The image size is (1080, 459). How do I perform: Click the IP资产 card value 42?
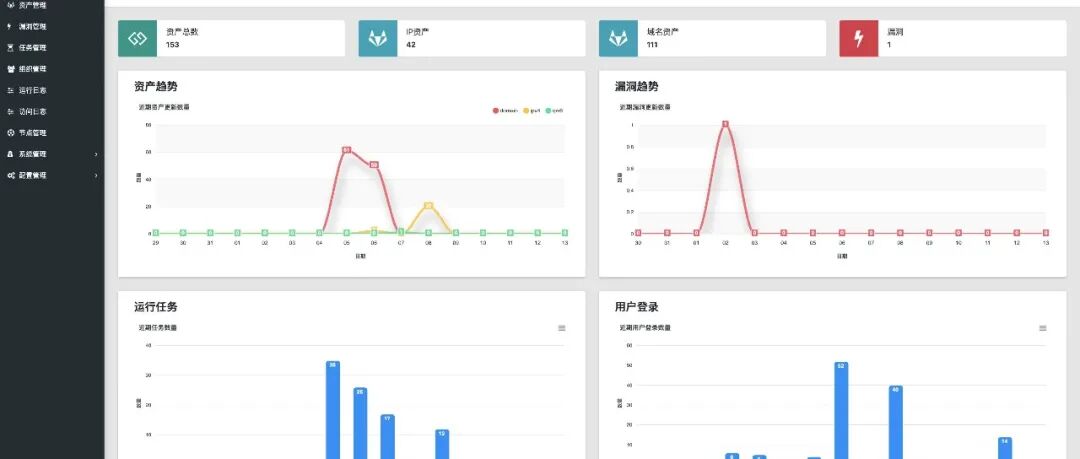point(411,45)
